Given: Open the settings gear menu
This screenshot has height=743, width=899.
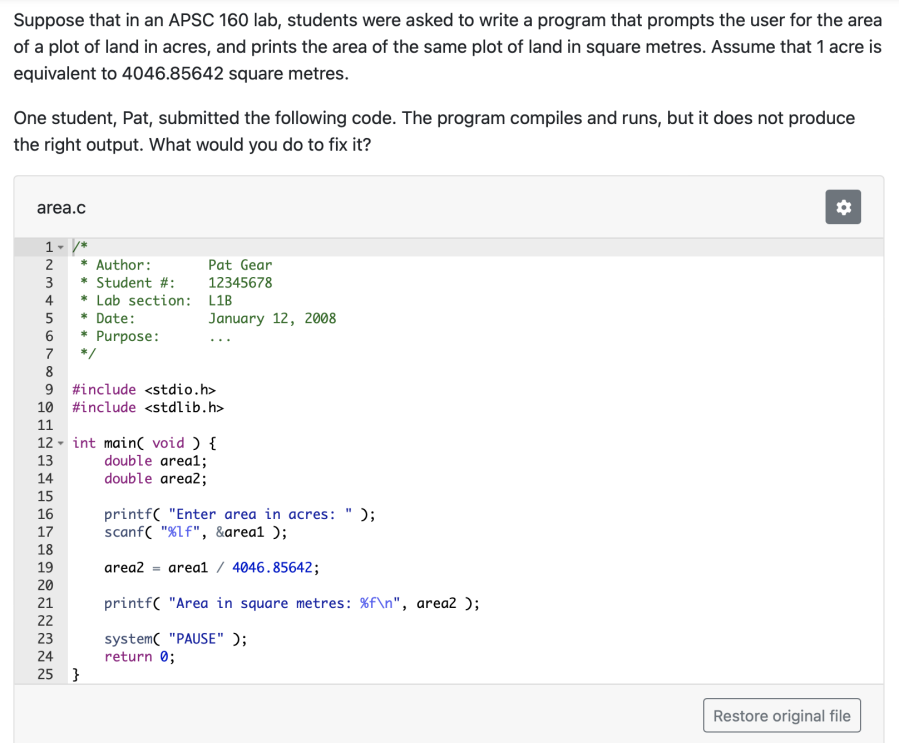Looking at the screenshot, I should [x=842, y=207].
